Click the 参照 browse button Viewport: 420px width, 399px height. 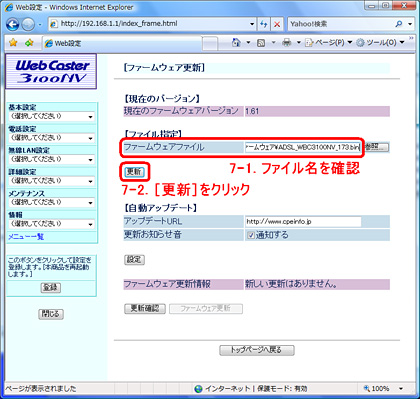[x=376, y=147]
